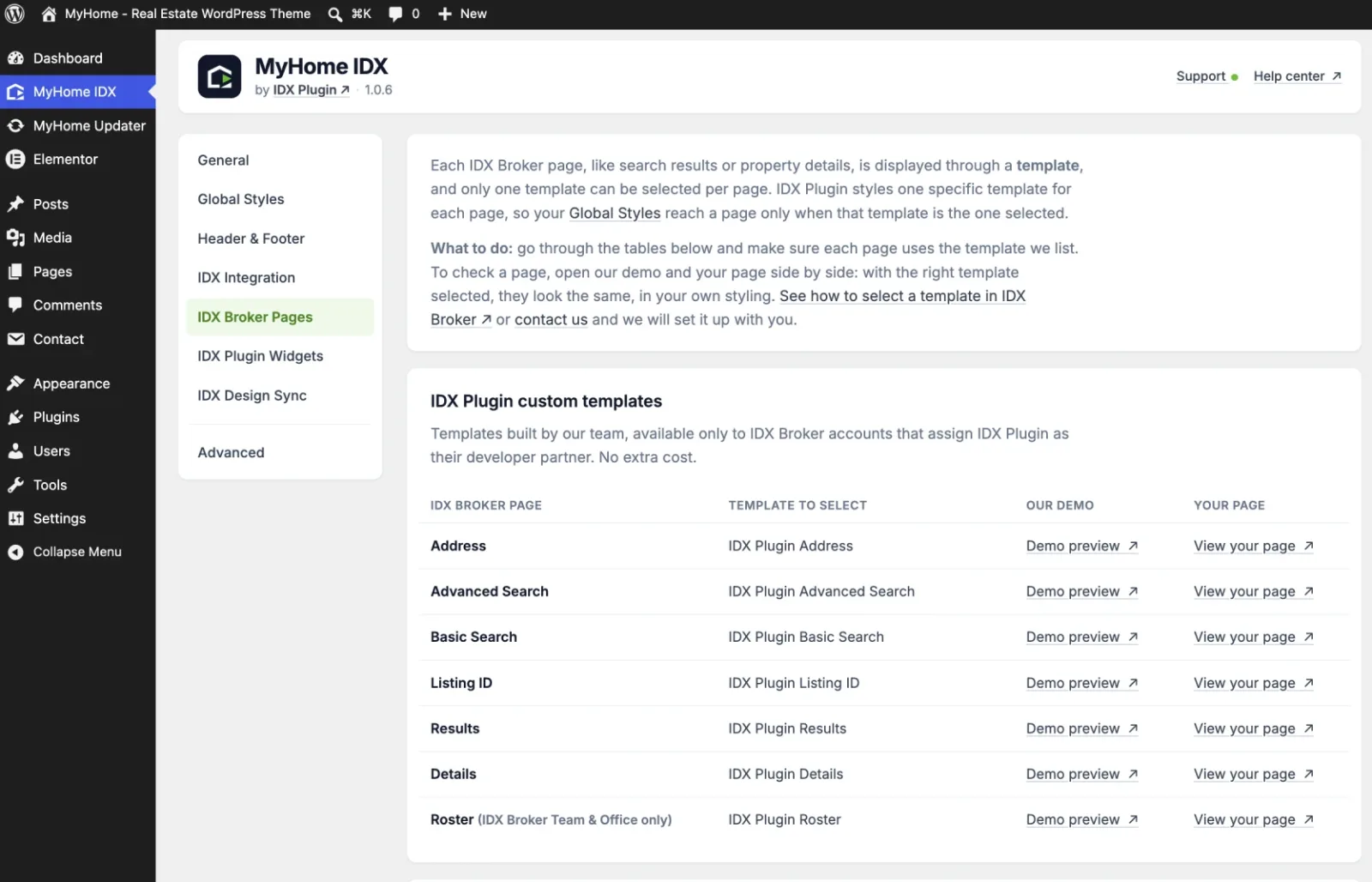This screenshot has height=882, width=1372.
Task: Click the Global Styles inline link
Action: [x=615, y=213]
